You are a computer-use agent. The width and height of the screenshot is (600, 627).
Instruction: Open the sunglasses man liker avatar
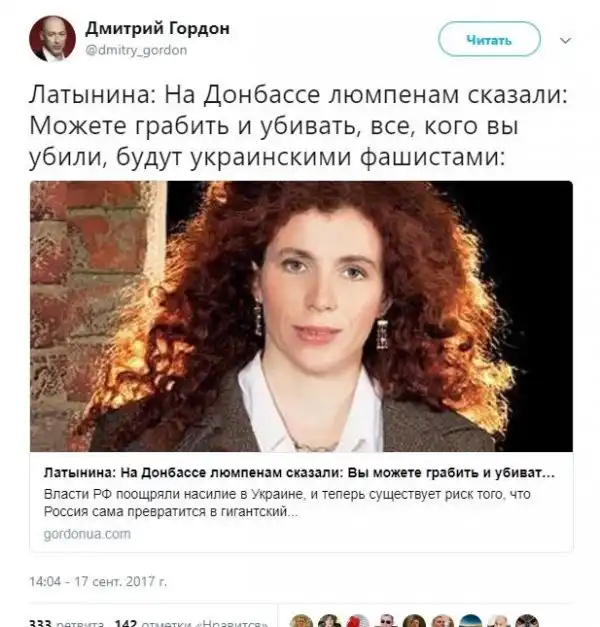386,621
